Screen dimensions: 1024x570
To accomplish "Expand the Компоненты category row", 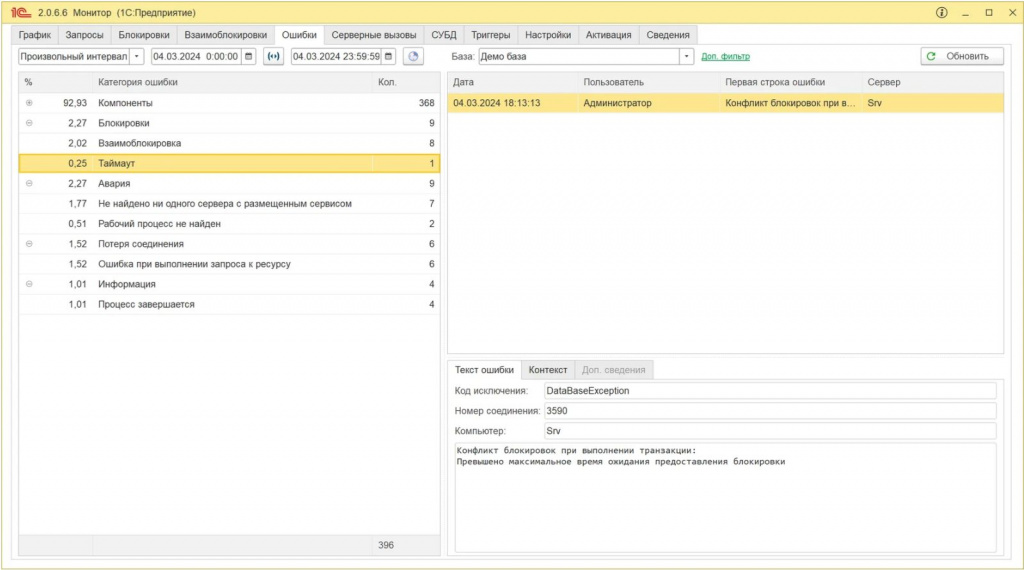I will pos(29,103).
